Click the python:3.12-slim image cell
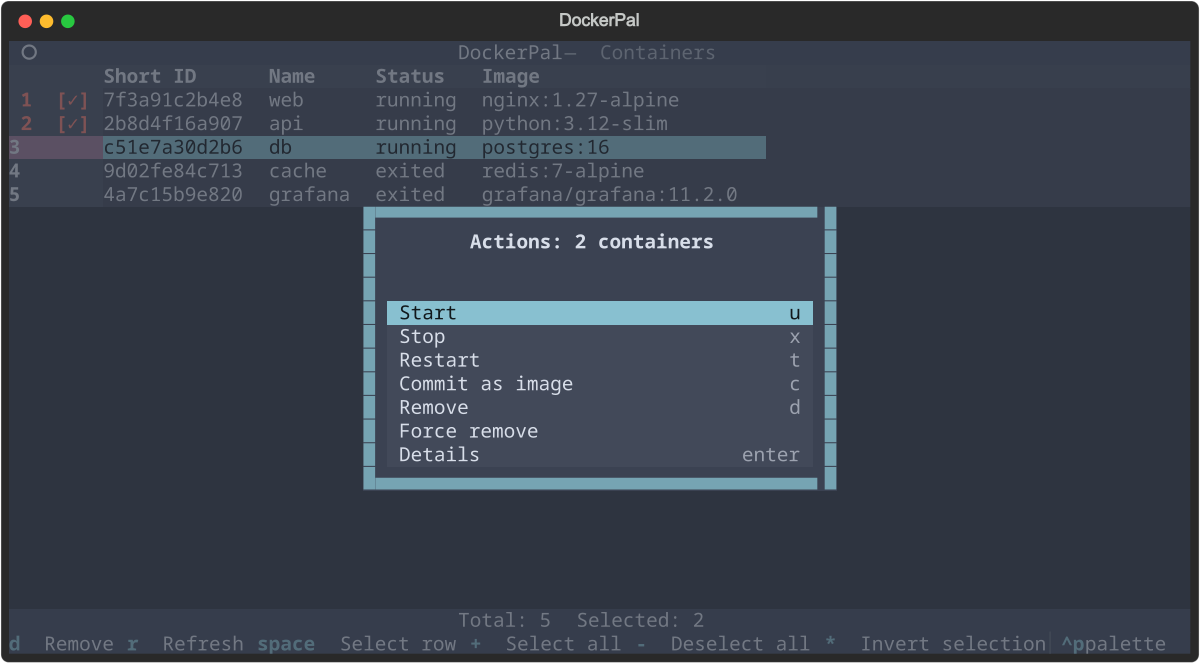 point(575,124)
